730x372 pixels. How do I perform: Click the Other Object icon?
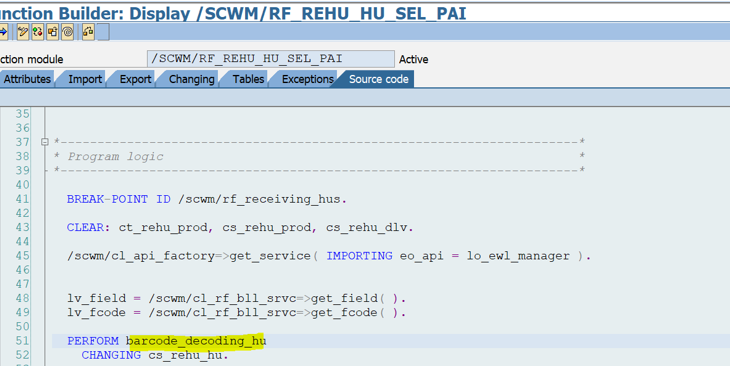click(53, 32)
